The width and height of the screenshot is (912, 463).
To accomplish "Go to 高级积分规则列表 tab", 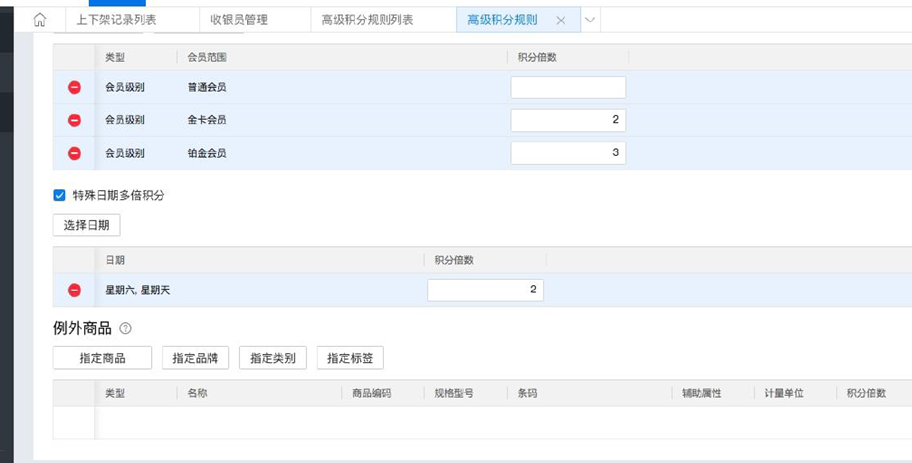I will [367, 20].
